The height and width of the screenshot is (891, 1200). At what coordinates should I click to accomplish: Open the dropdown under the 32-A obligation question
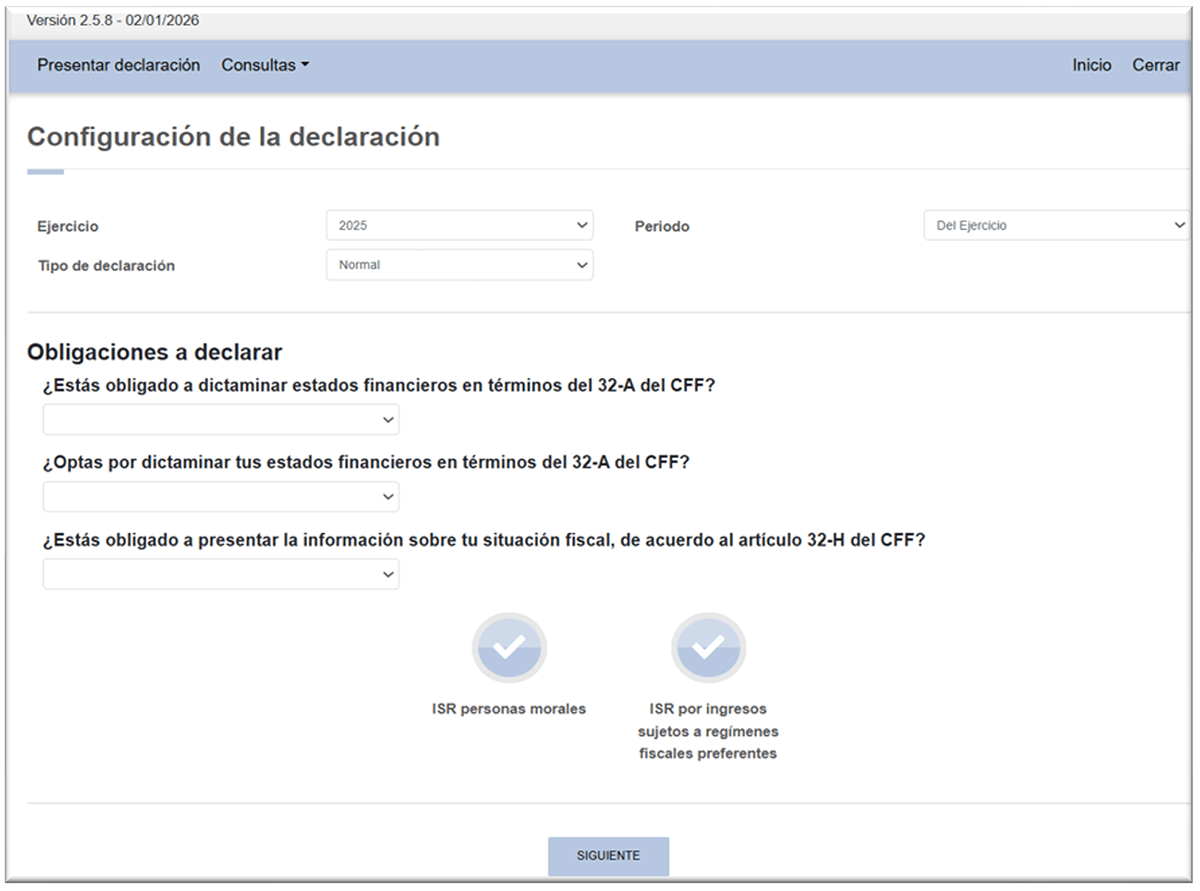pos(220,418)
